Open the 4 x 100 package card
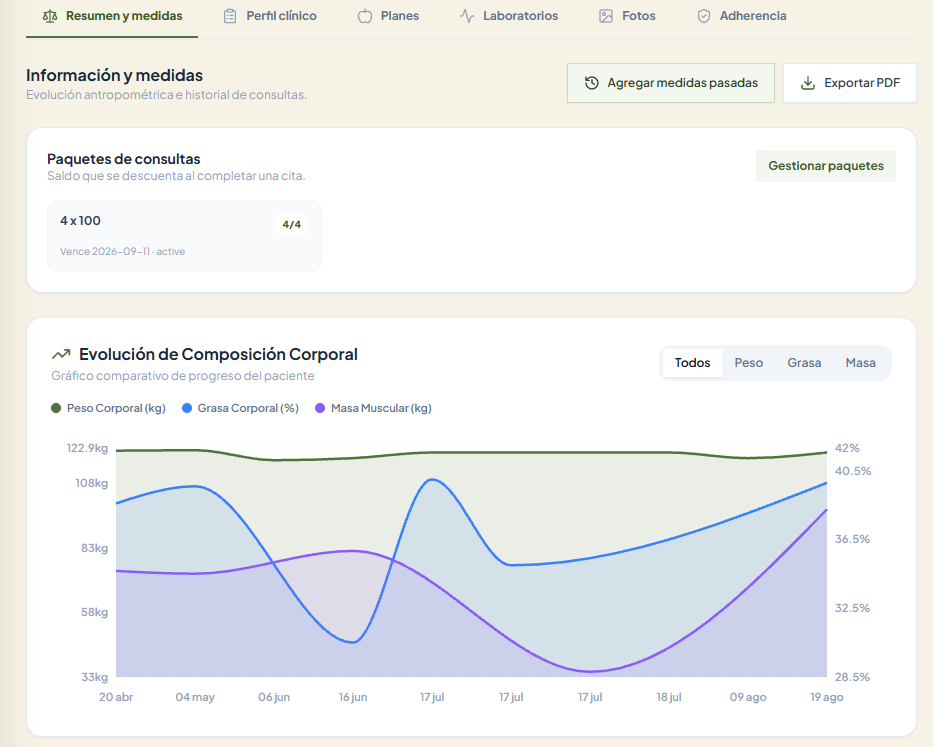933x747 pixels. pos(184,236)
